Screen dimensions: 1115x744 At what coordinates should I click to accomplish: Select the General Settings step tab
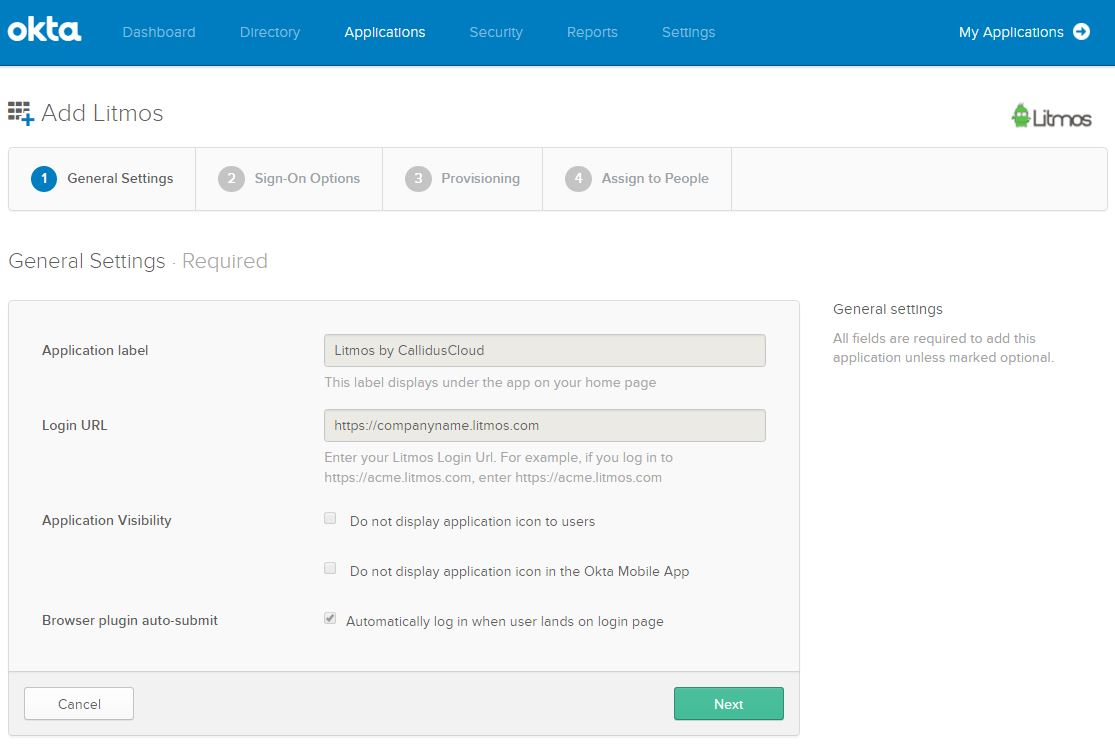tap(102, 179)
